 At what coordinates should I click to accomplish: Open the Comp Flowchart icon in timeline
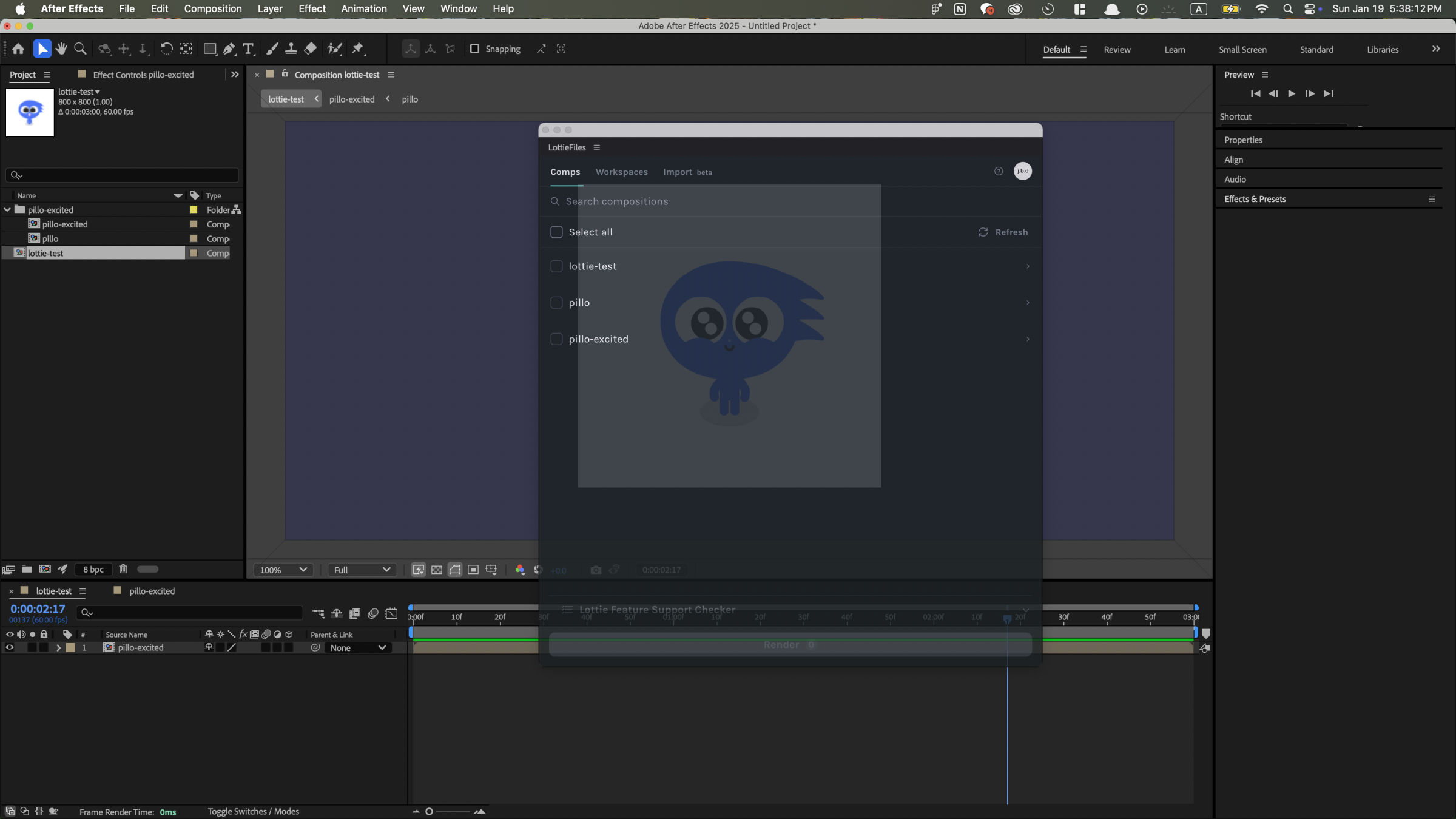[318, 613]
